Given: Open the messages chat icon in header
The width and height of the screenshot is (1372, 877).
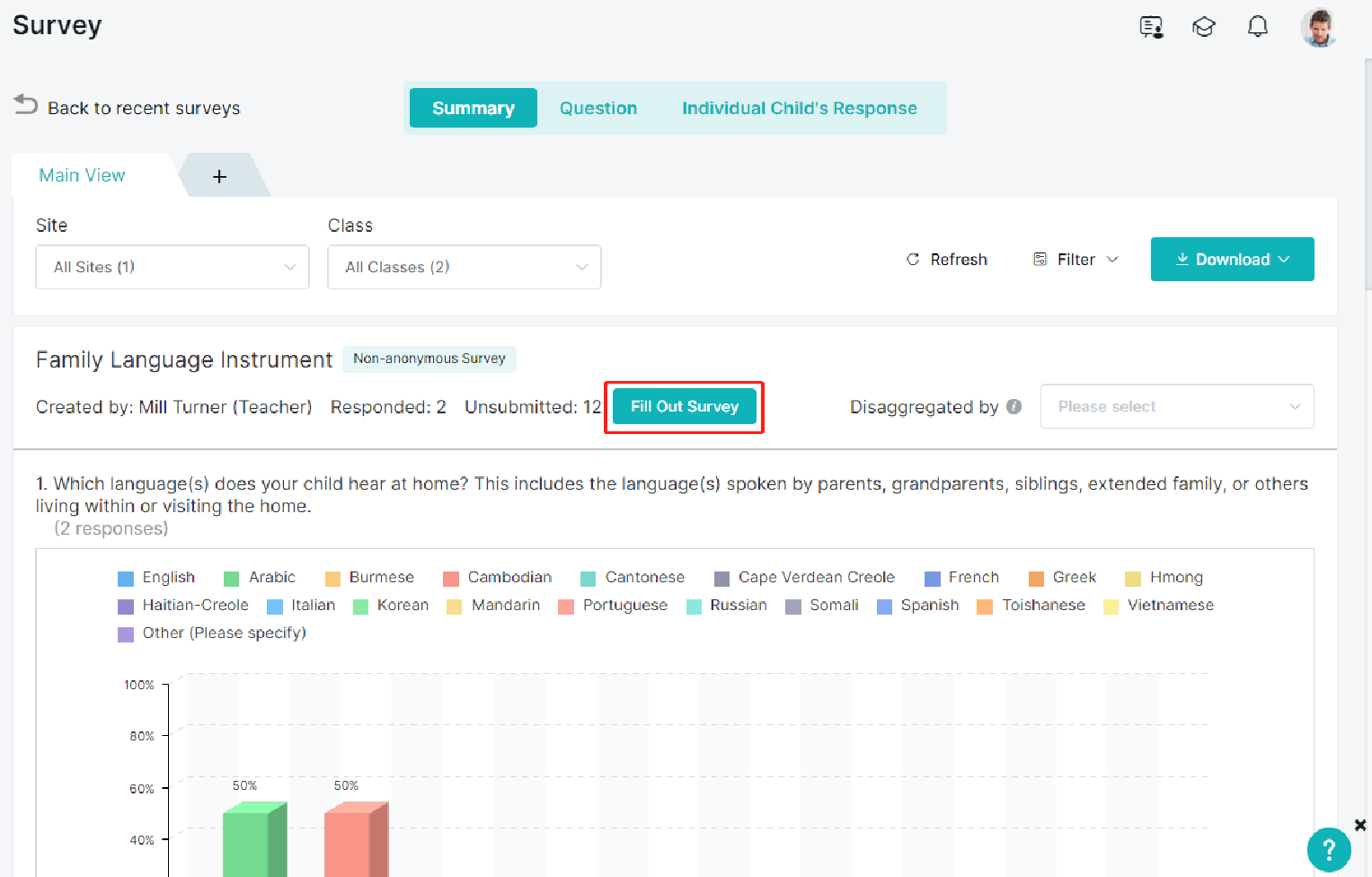Looking at the screenshot, I should [1151, 27].
